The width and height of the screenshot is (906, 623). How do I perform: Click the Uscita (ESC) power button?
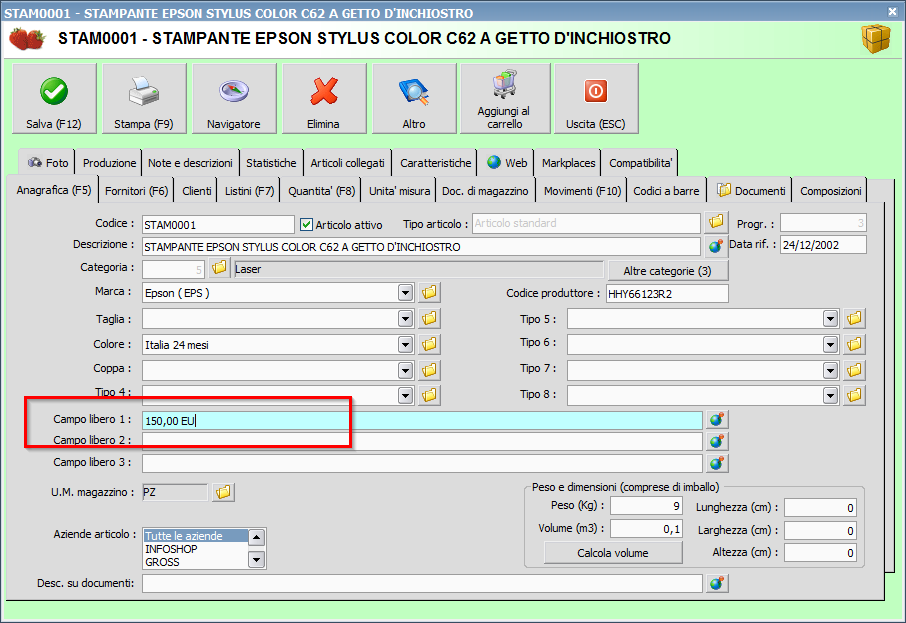click(596, 99)
